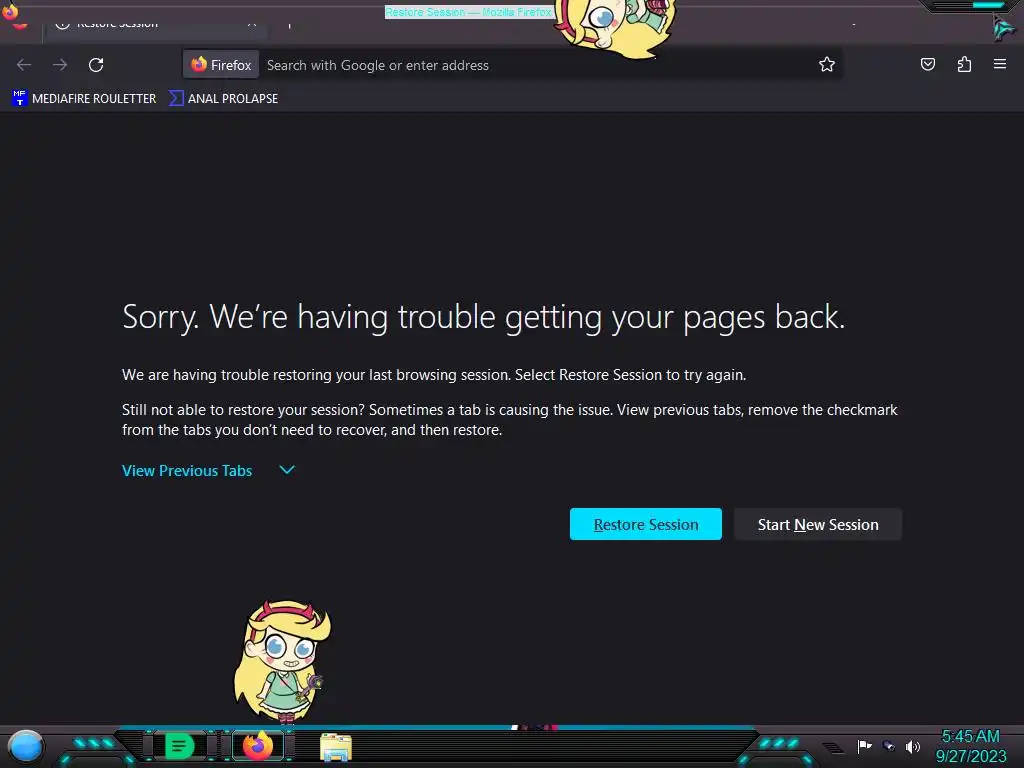Click the Start New Session button
The width and height of the screenshot is (1024, 768).
tap(818, 524)
